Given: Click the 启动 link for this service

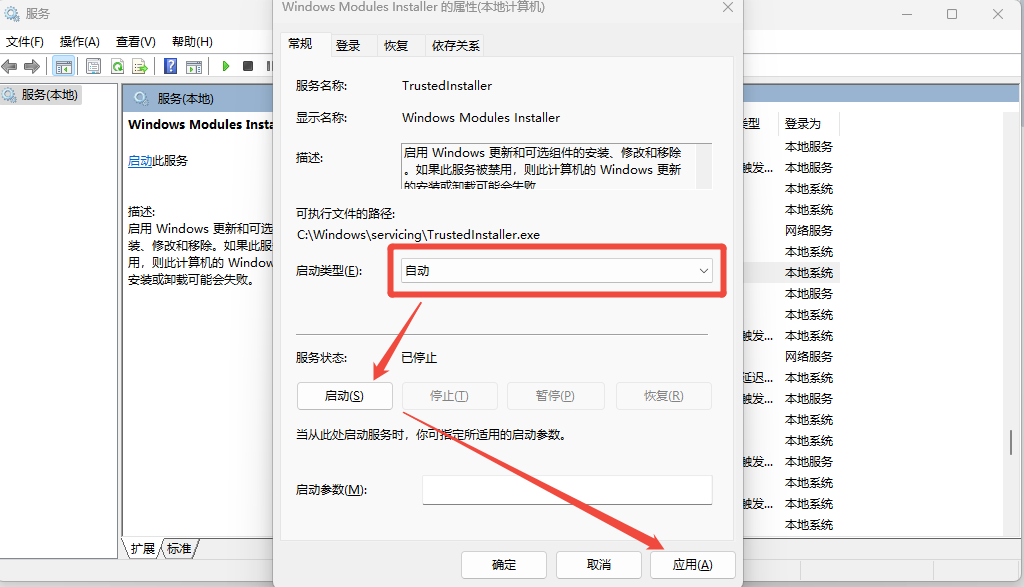Looking at the screenshot, I should pos(140,161).
